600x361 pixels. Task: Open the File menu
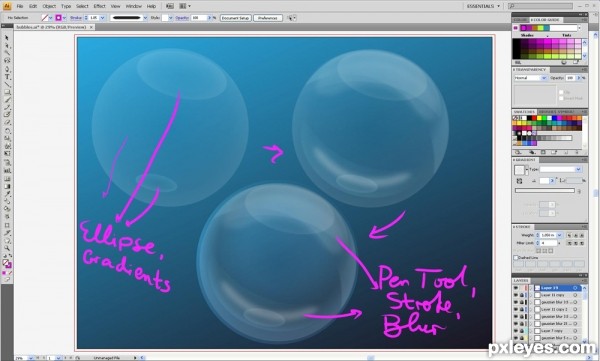coord(20,6)
